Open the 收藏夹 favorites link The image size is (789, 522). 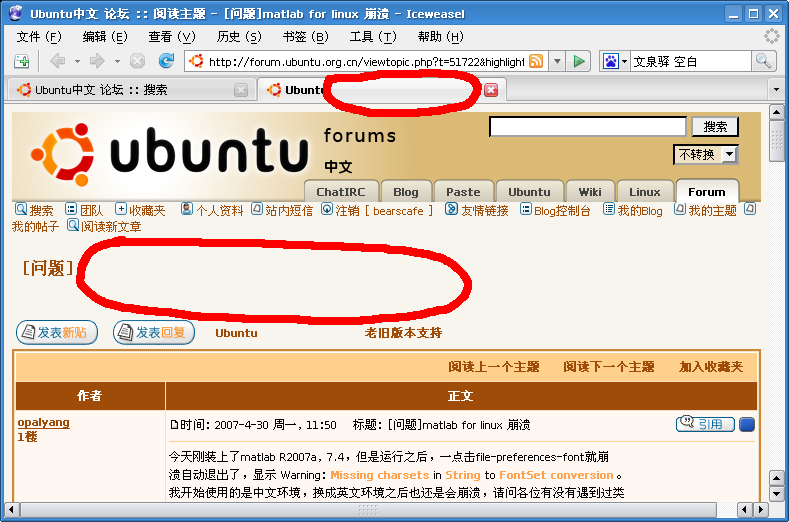[140, 210]
